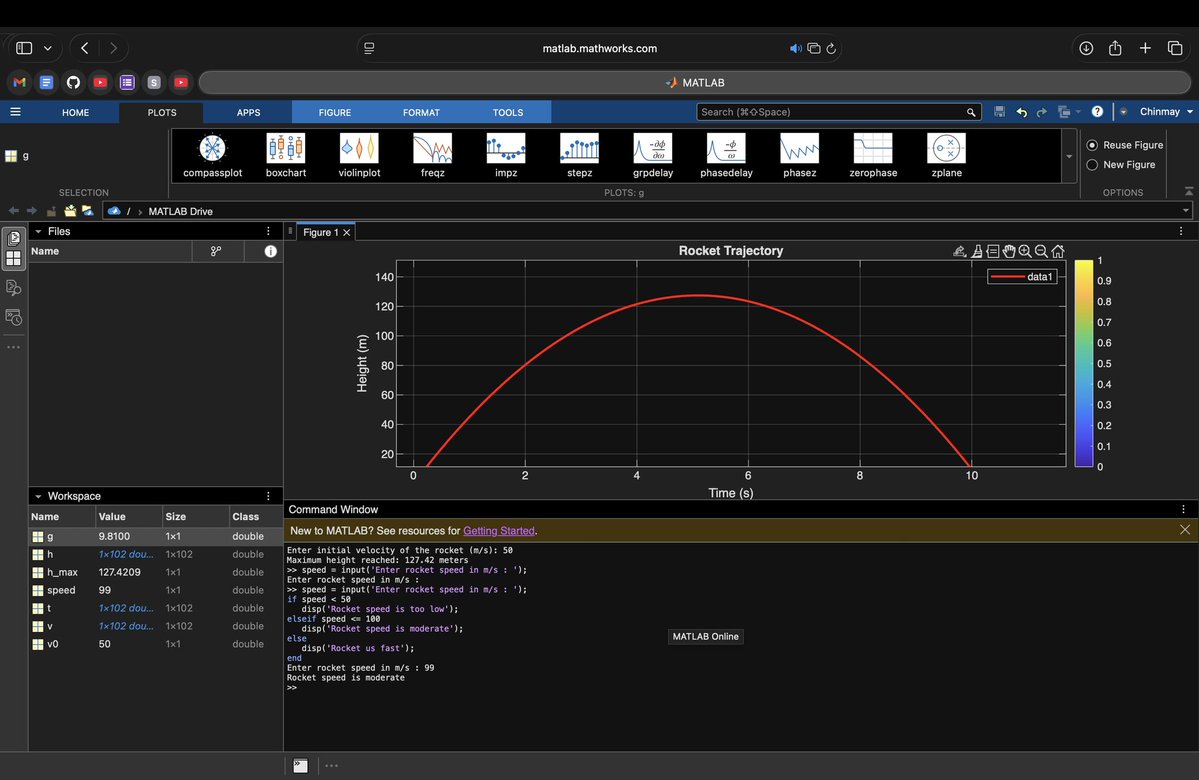Restore view with figure home icon

click(1058, 251)
